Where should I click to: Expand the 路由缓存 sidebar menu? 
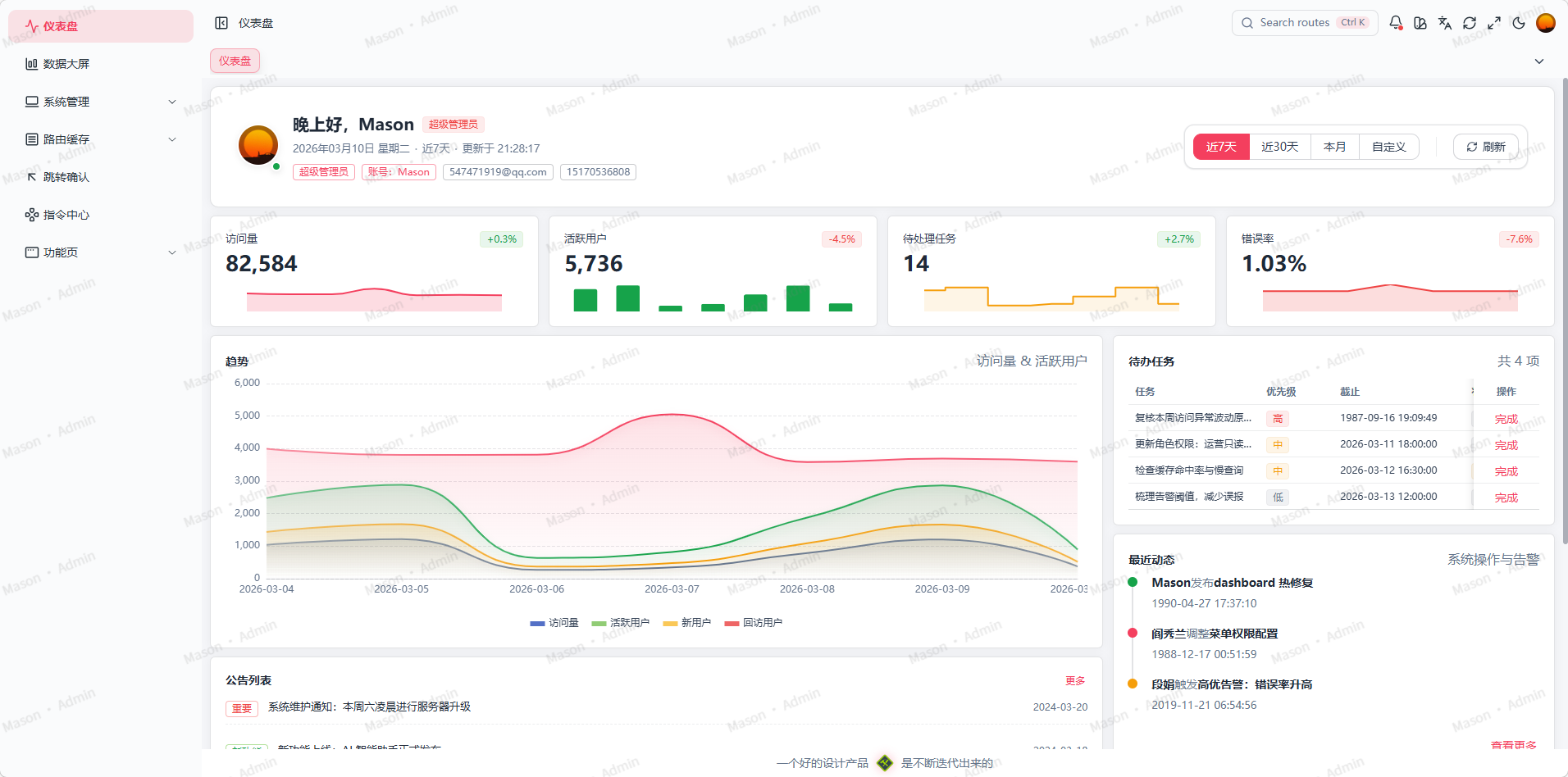click(100, 139)
